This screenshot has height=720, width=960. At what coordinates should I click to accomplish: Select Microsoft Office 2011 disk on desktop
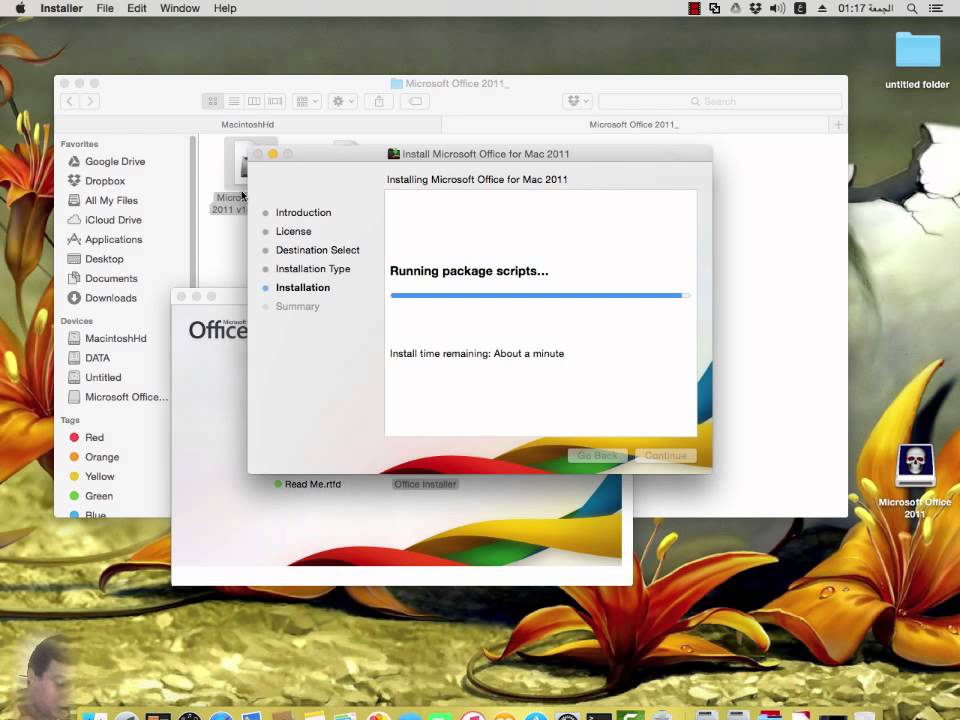915,481
